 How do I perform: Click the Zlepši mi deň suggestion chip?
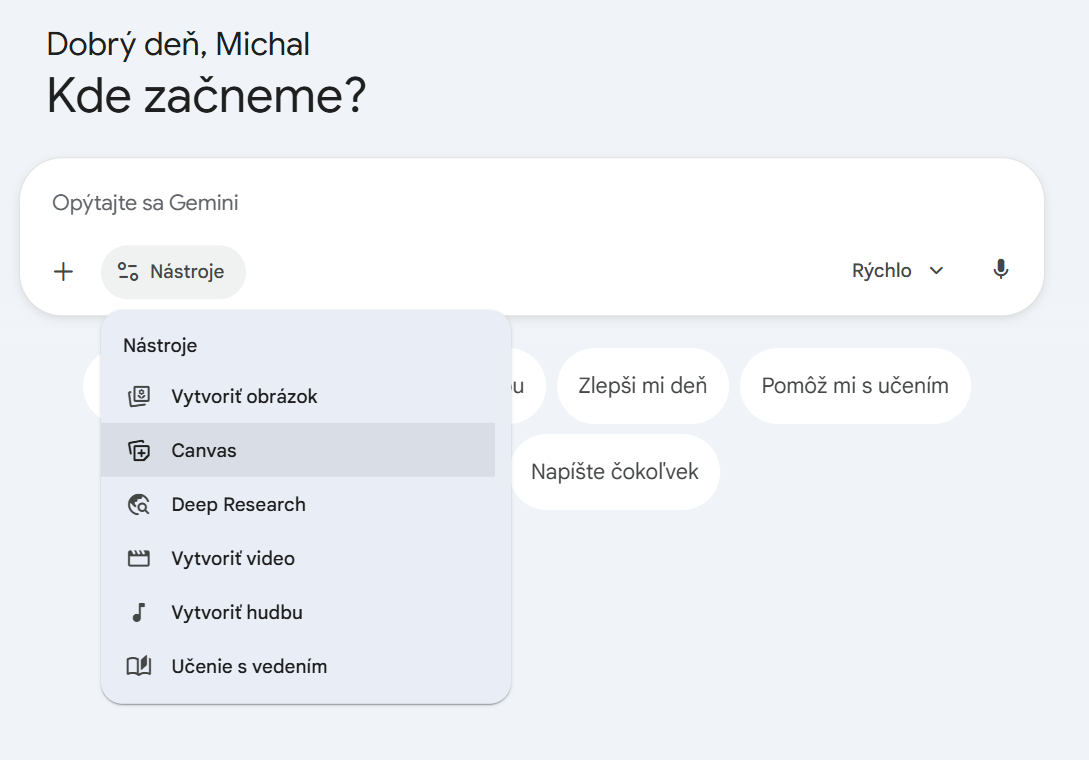[x=642, y=386]
